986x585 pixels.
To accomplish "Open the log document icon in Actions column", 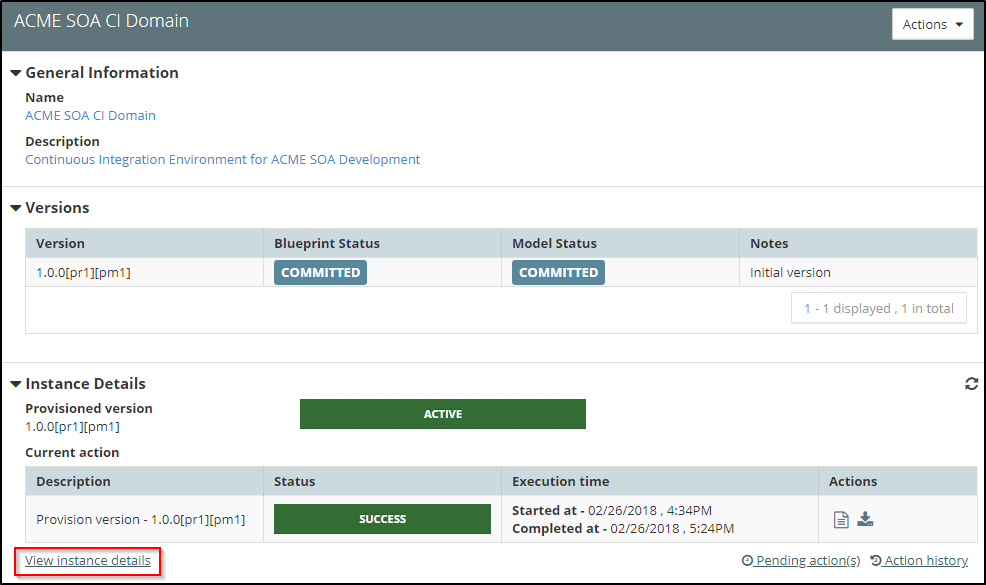I will coord(841,519).
